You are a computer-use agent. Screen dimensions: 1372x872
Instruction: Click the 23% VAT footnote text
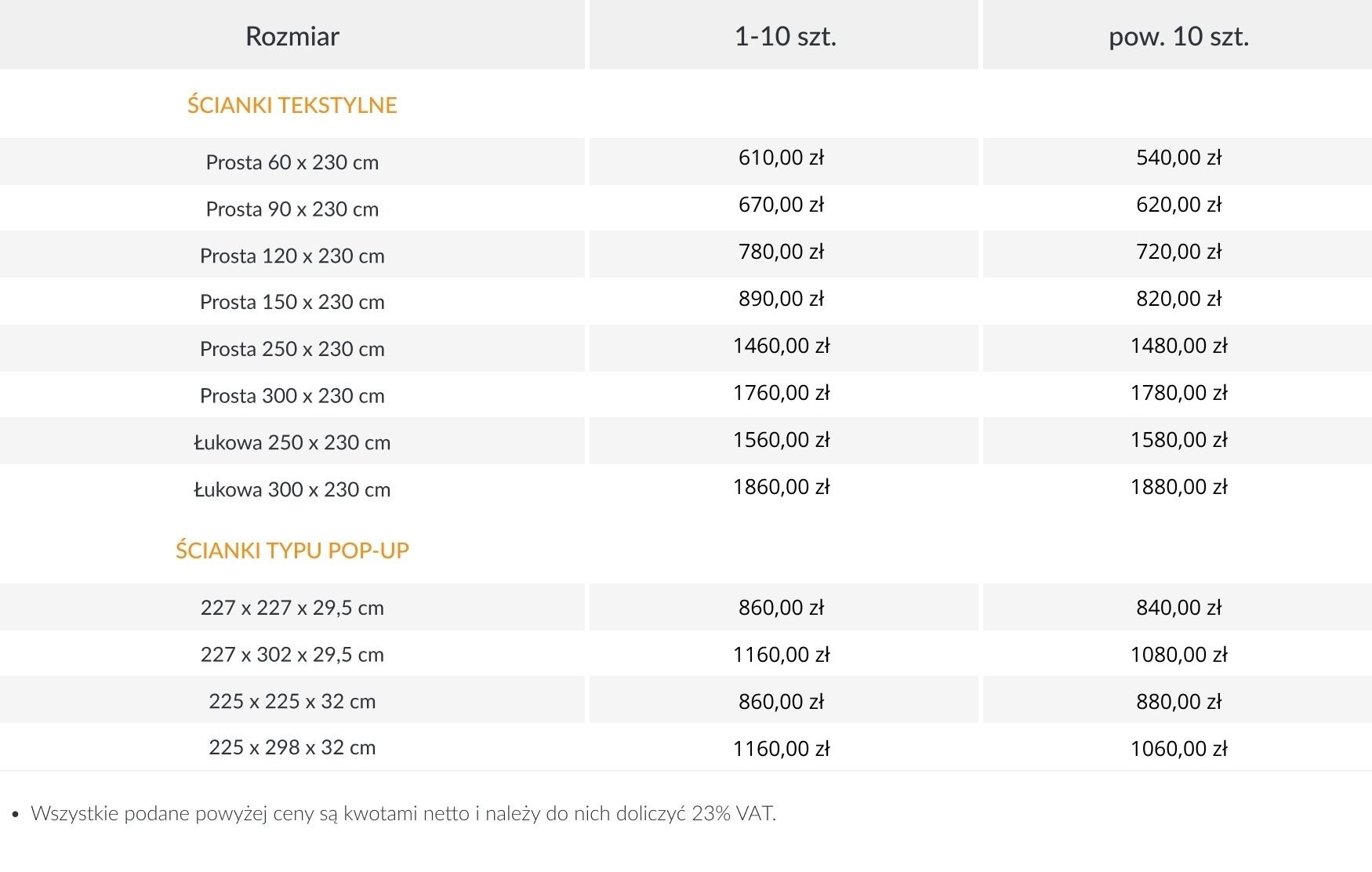click(x=403, y=813)
